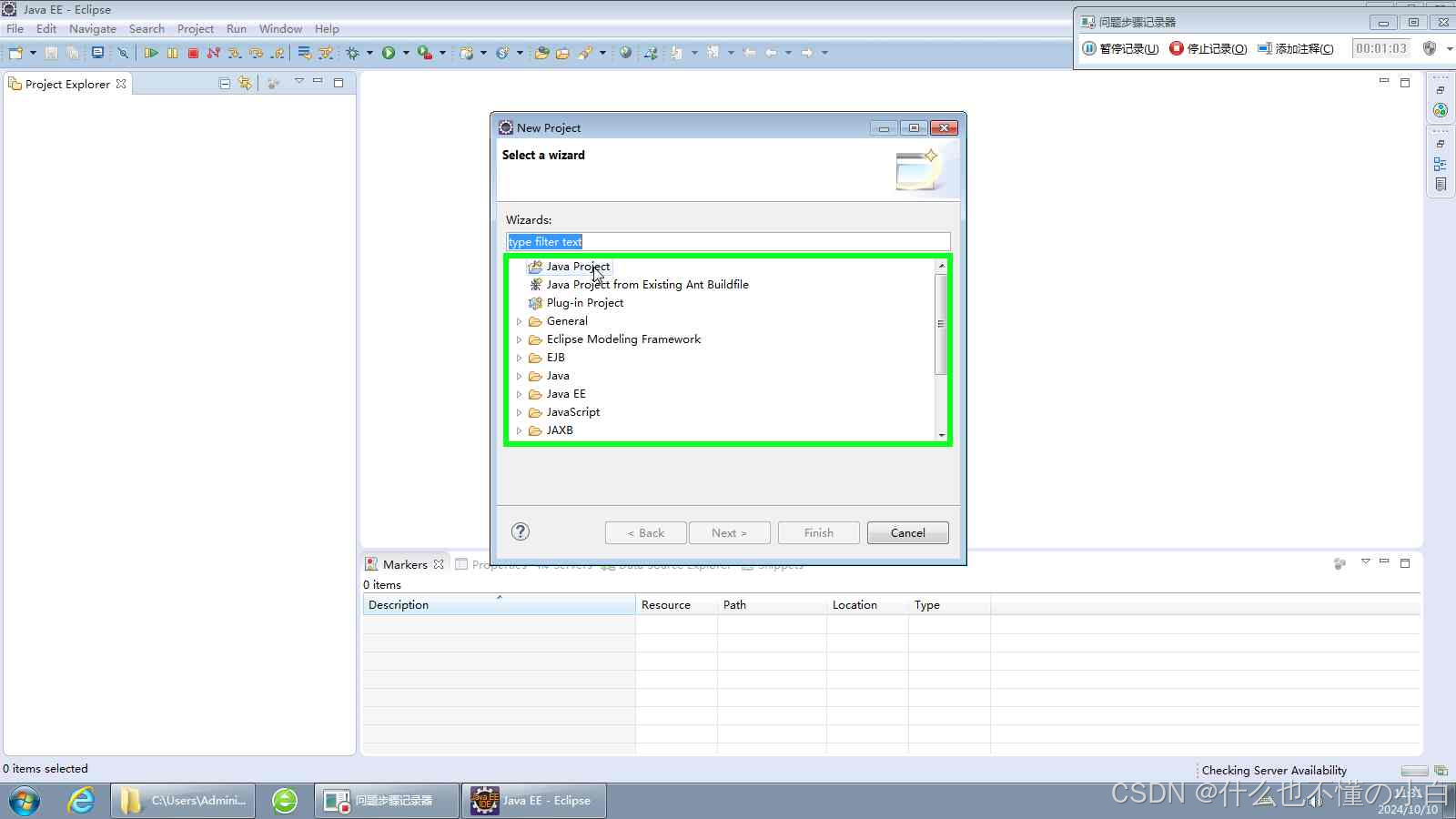The width and height of the screenshot is (1456, 819).
Task: Click Collapse All in Project Explorer
Action: coord(225,83)
